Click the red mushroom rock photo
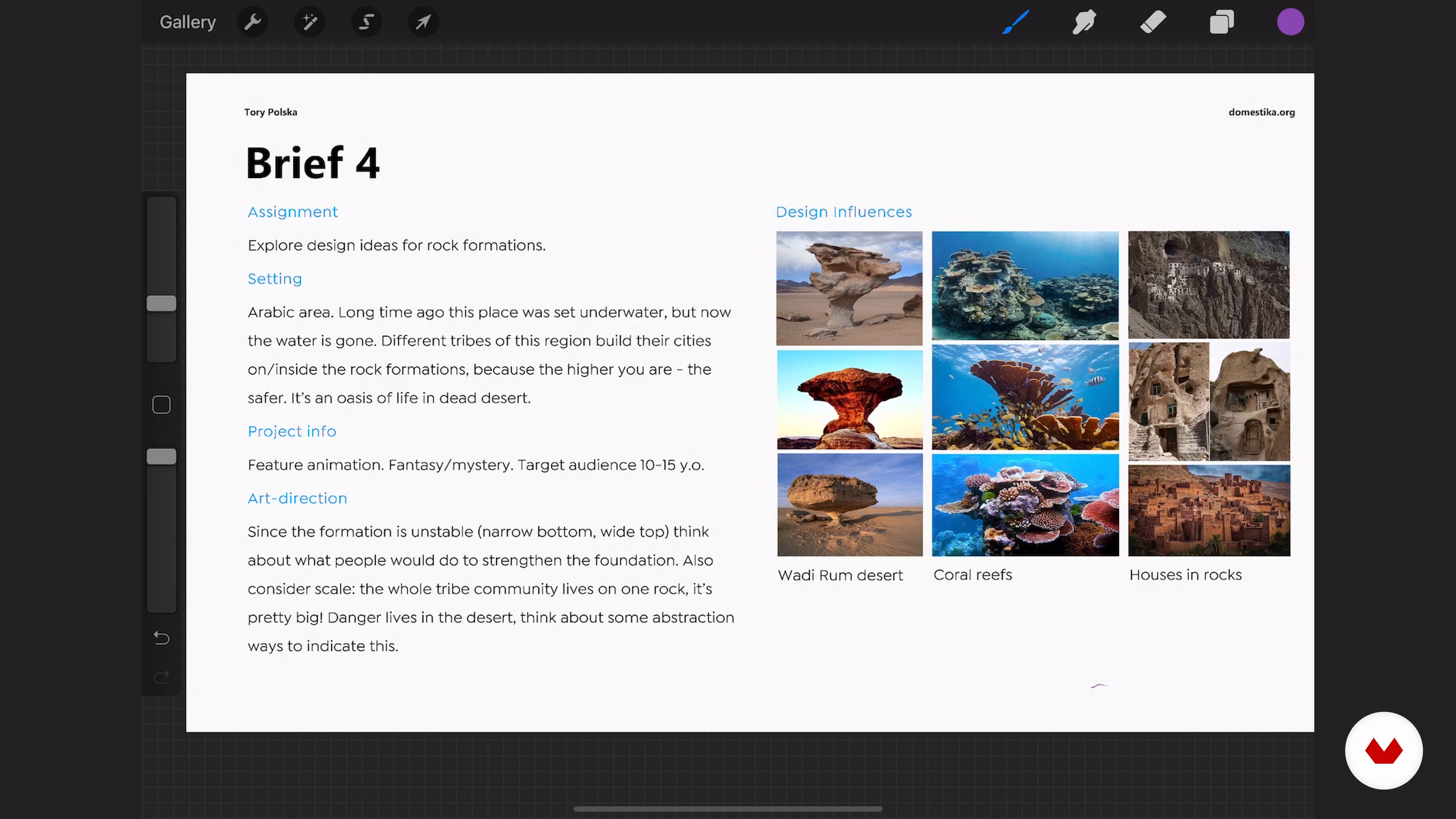 click(849, 400)
